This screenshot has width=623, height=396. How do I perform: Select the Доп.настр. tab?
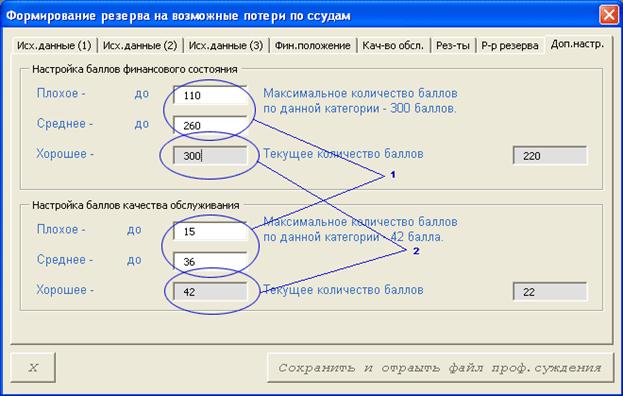click(x=577, y=44)
